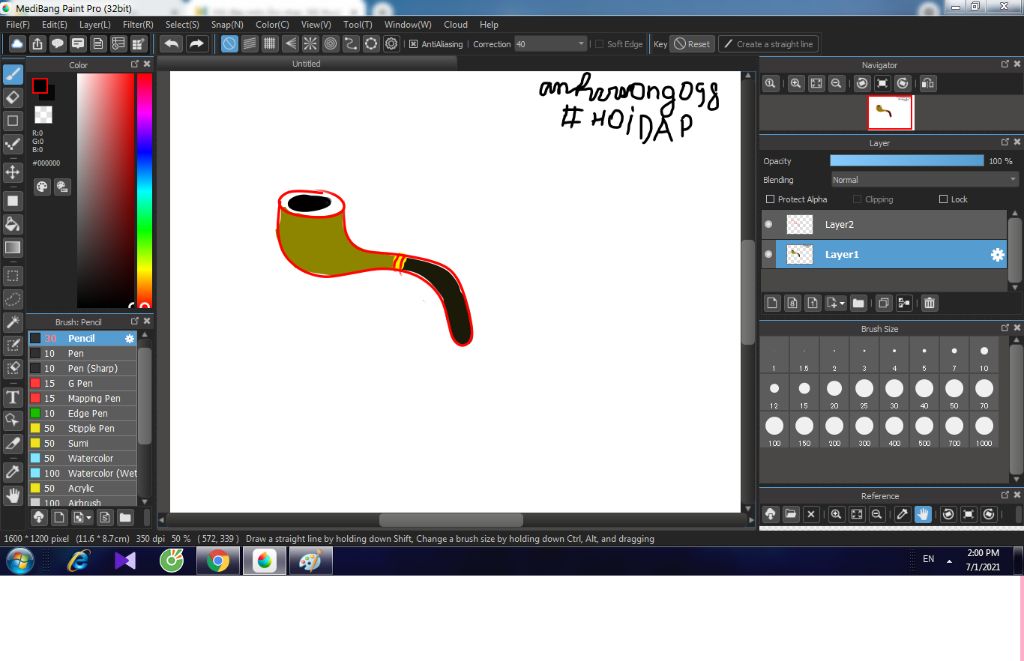Enable the grid snap guide
Screen dimensions: 1024x661
tap(270, 44)
